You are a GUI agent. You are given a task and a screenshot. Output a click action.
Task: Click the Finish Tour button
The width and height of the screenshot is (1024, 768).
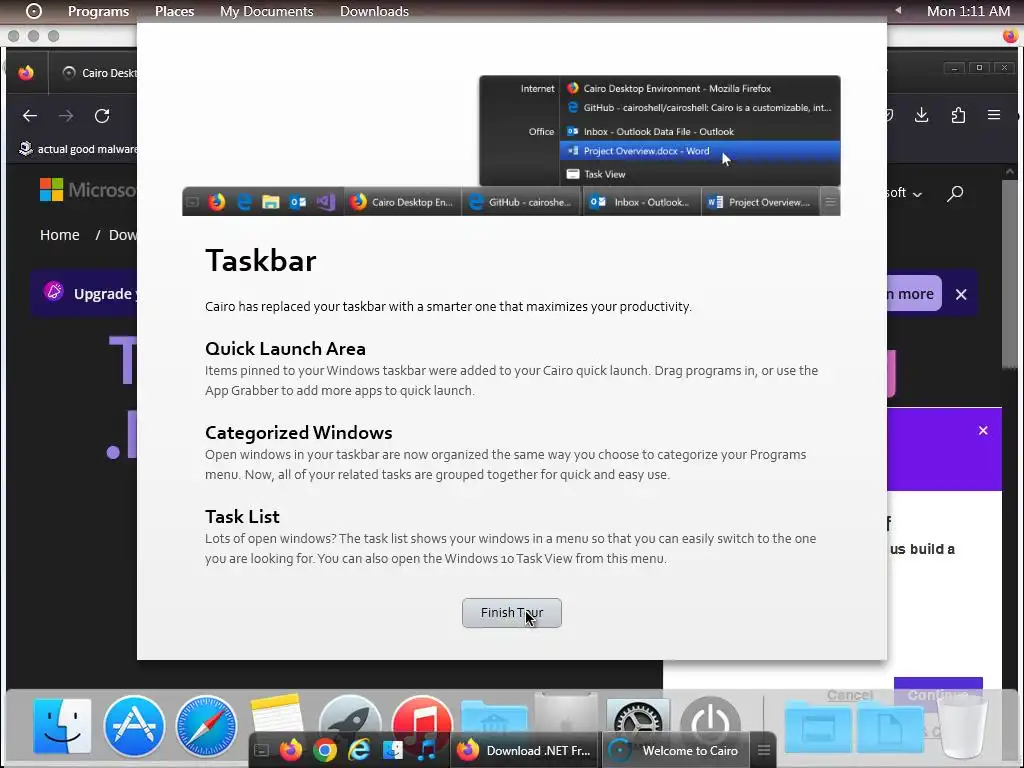click(511, 613)
